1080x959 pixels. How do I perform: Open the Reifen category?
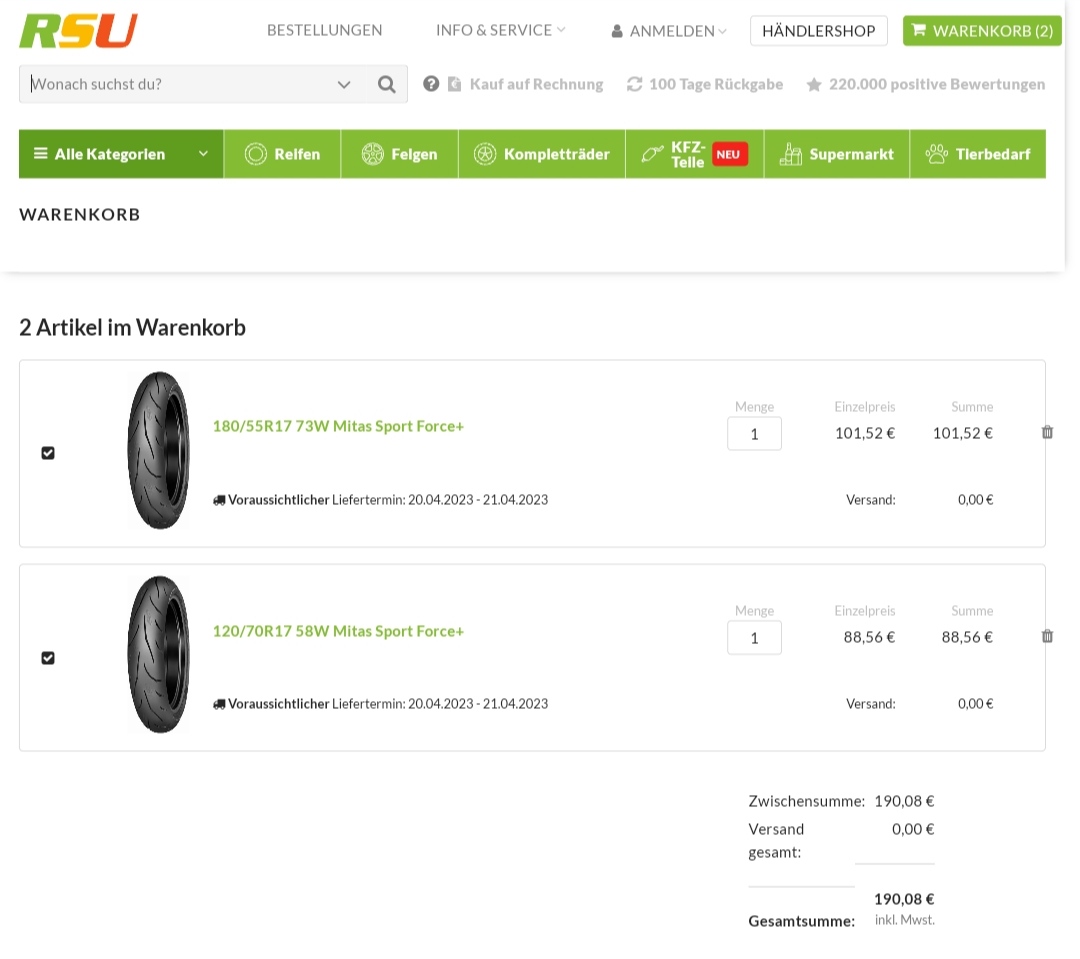click(282, 154)
